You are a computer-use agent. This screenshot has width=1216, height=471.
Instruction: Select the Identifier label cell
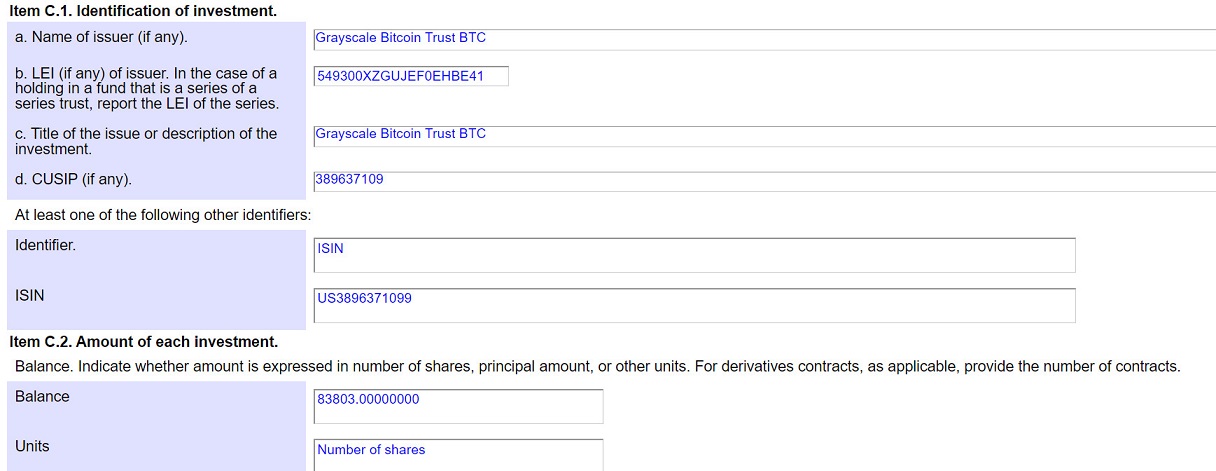(156, 255)
